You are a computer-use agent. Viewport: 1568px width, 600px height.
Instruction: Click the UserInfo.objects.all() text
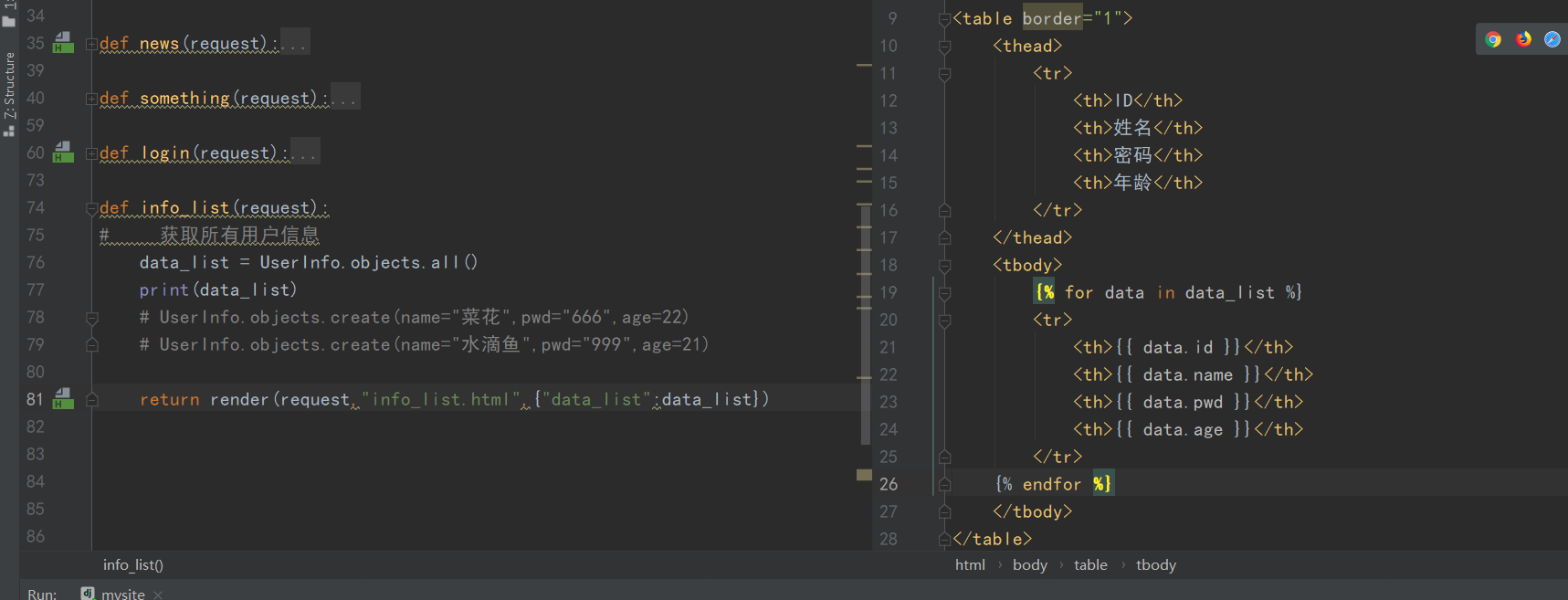pos(369,262)
